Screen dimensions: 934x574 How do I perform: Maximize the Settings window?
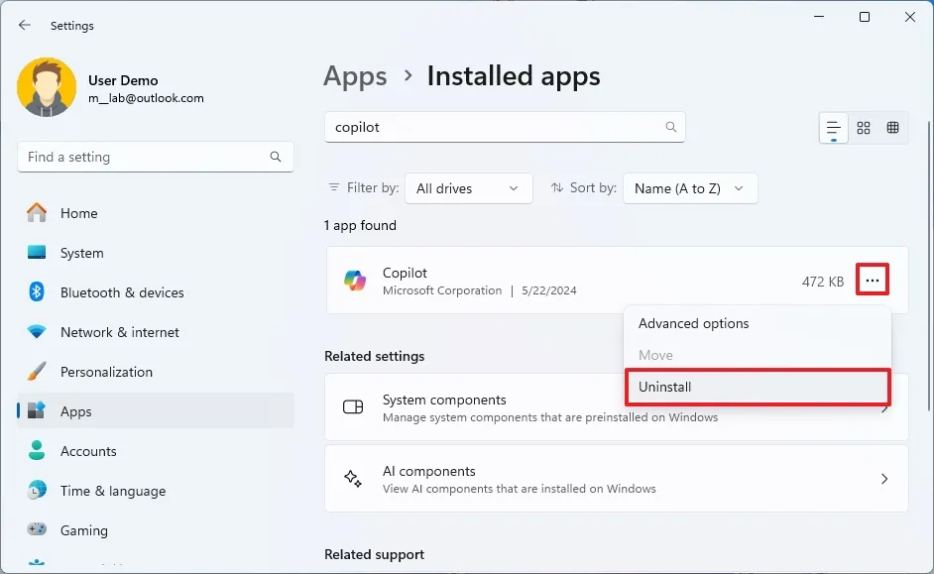pyautogui.click(x=864, y=17)
